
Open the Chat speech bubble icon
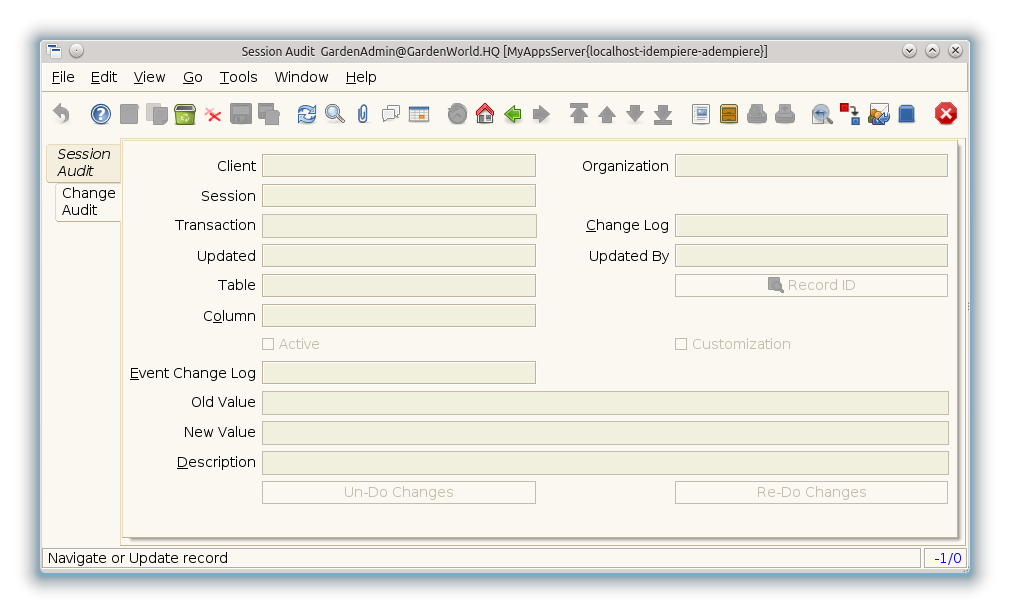tap(391, 114)
